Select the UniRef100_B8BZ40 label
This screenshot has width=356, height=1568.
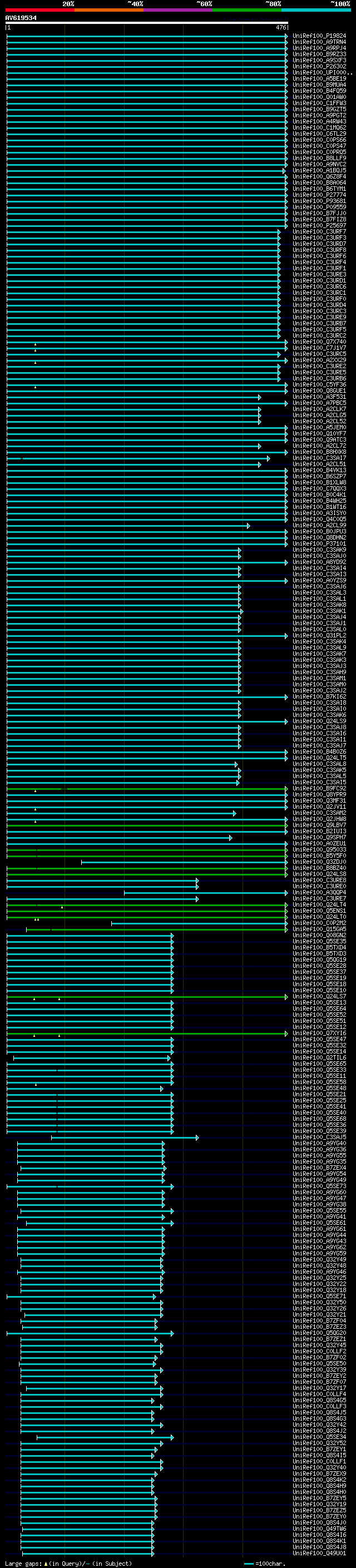click(x=319, y=867)
